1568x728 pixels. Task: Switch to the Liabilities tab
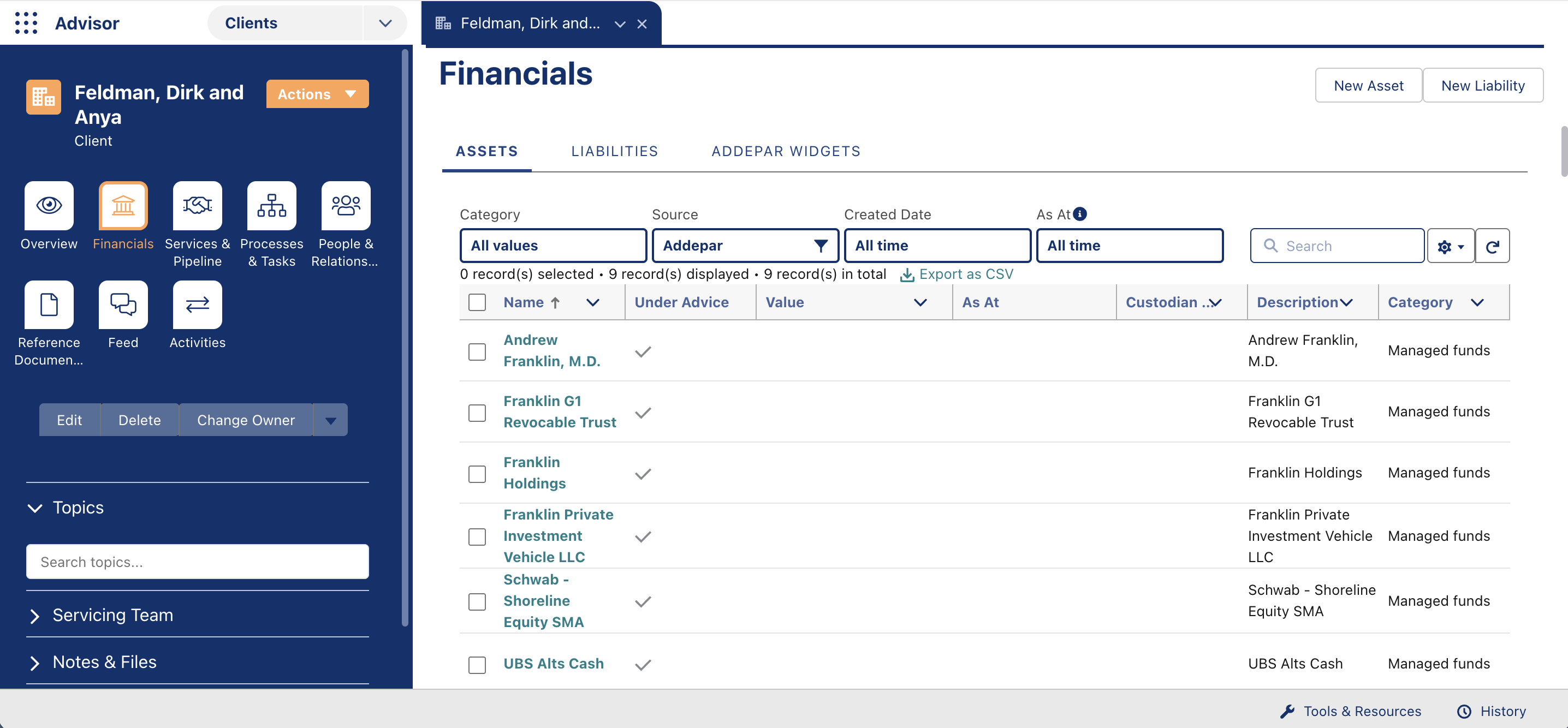pyautogui.click(x=615, y=151)
